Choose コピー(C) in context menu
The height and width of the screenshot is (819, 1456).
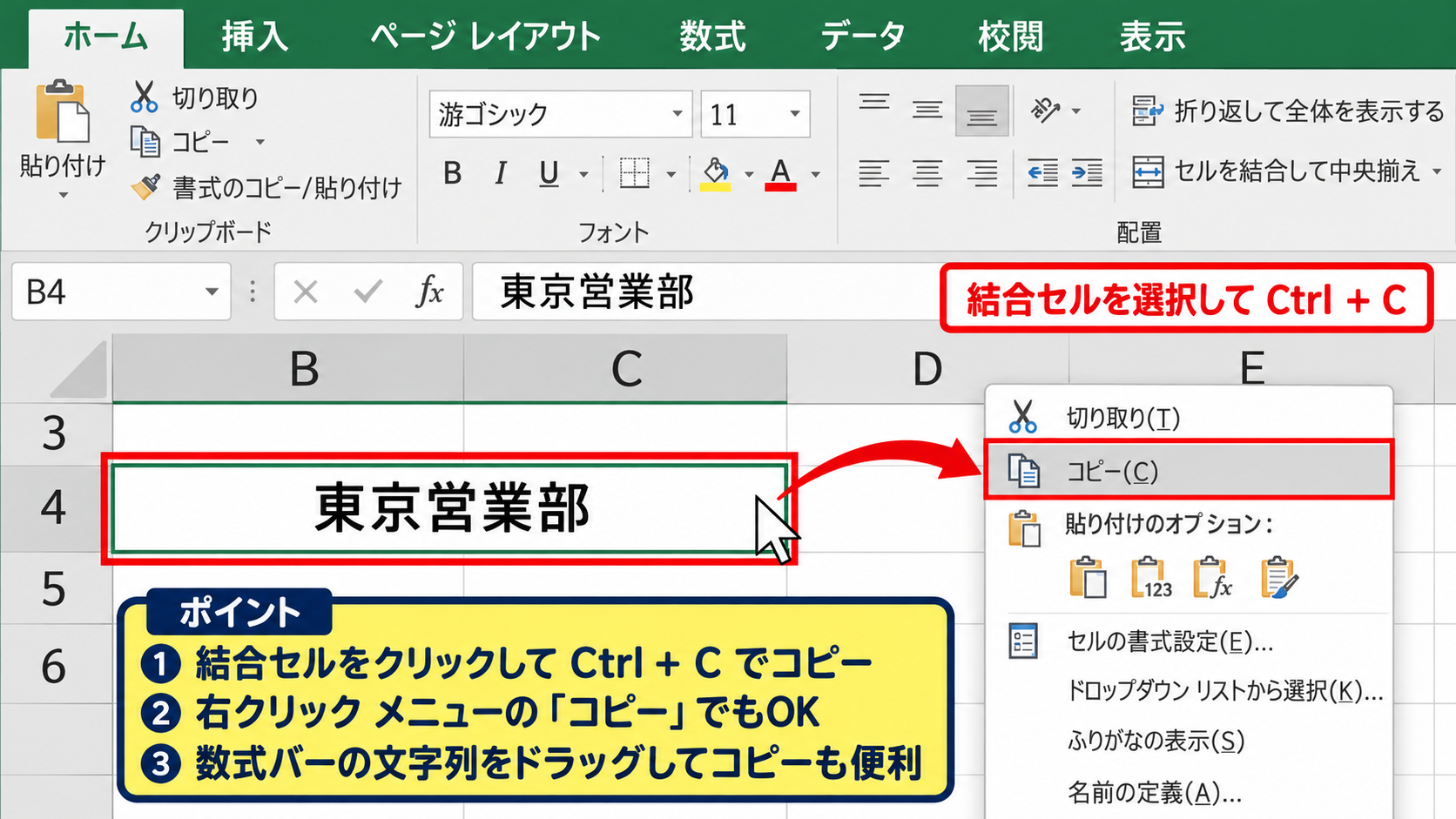pos(1189,471)
